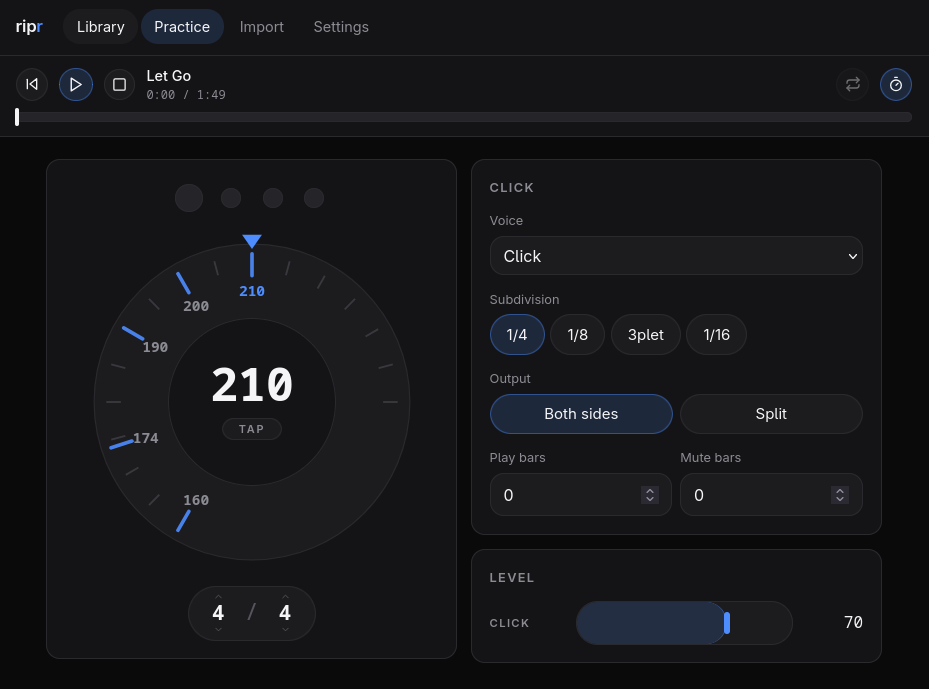The height and width of the screenshot is (689, 929).
Task: Toggle the loop repeat icon
Action: pos(853,84)
